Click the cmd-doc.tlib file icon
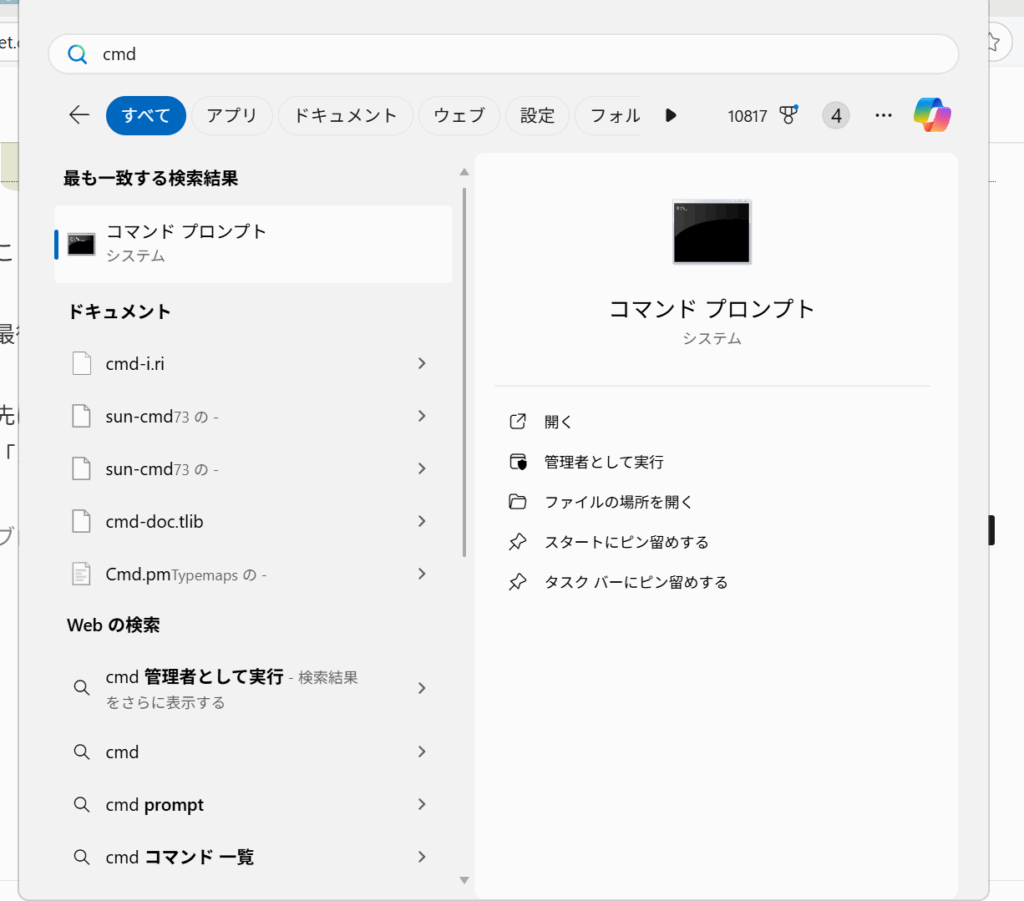The height and width of the screenshot is (901, 1024). click(x=82, y=521)
